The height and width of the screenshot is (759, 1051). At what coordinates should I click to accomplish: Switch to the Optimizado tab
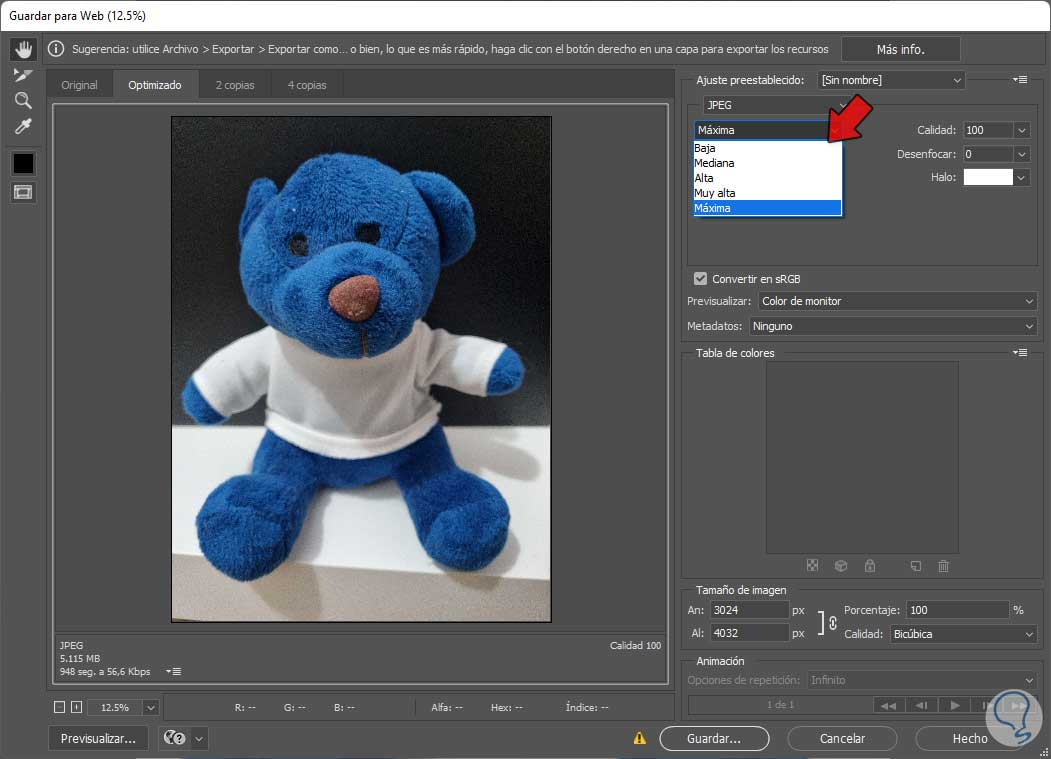pos(155,85)
